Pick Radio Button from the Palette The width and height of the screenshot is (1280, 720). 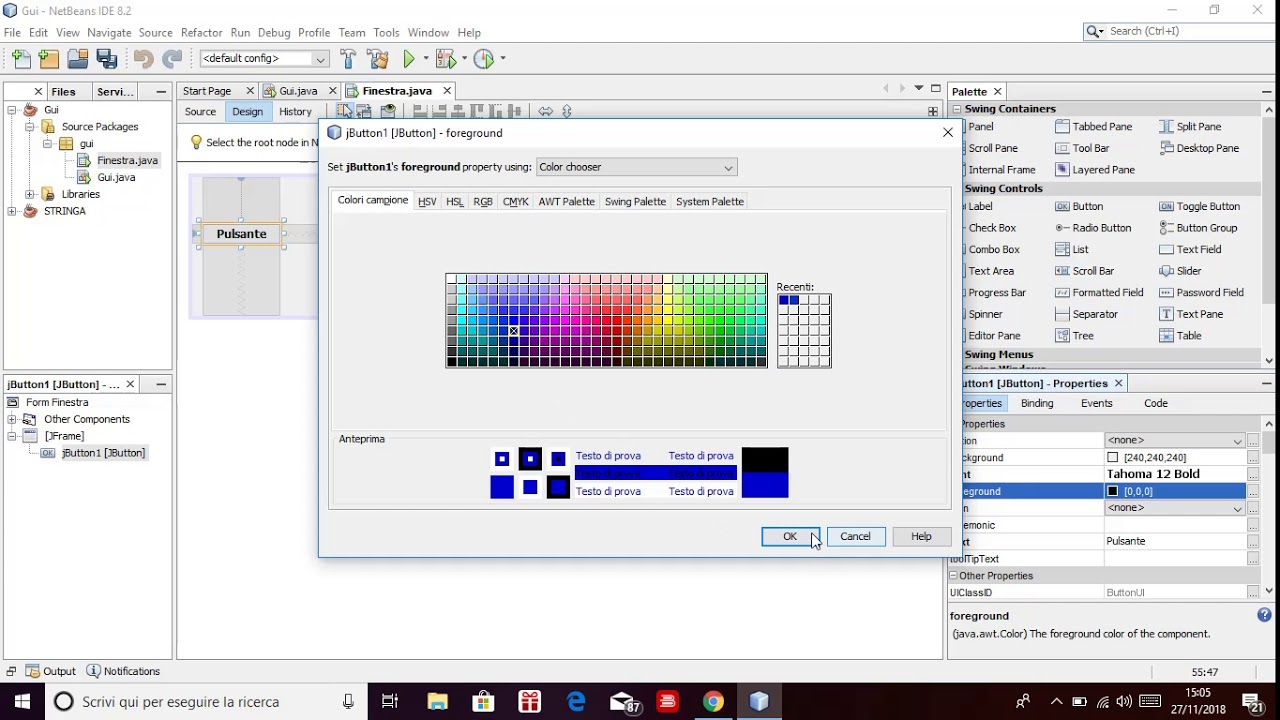coord(1093,228)
